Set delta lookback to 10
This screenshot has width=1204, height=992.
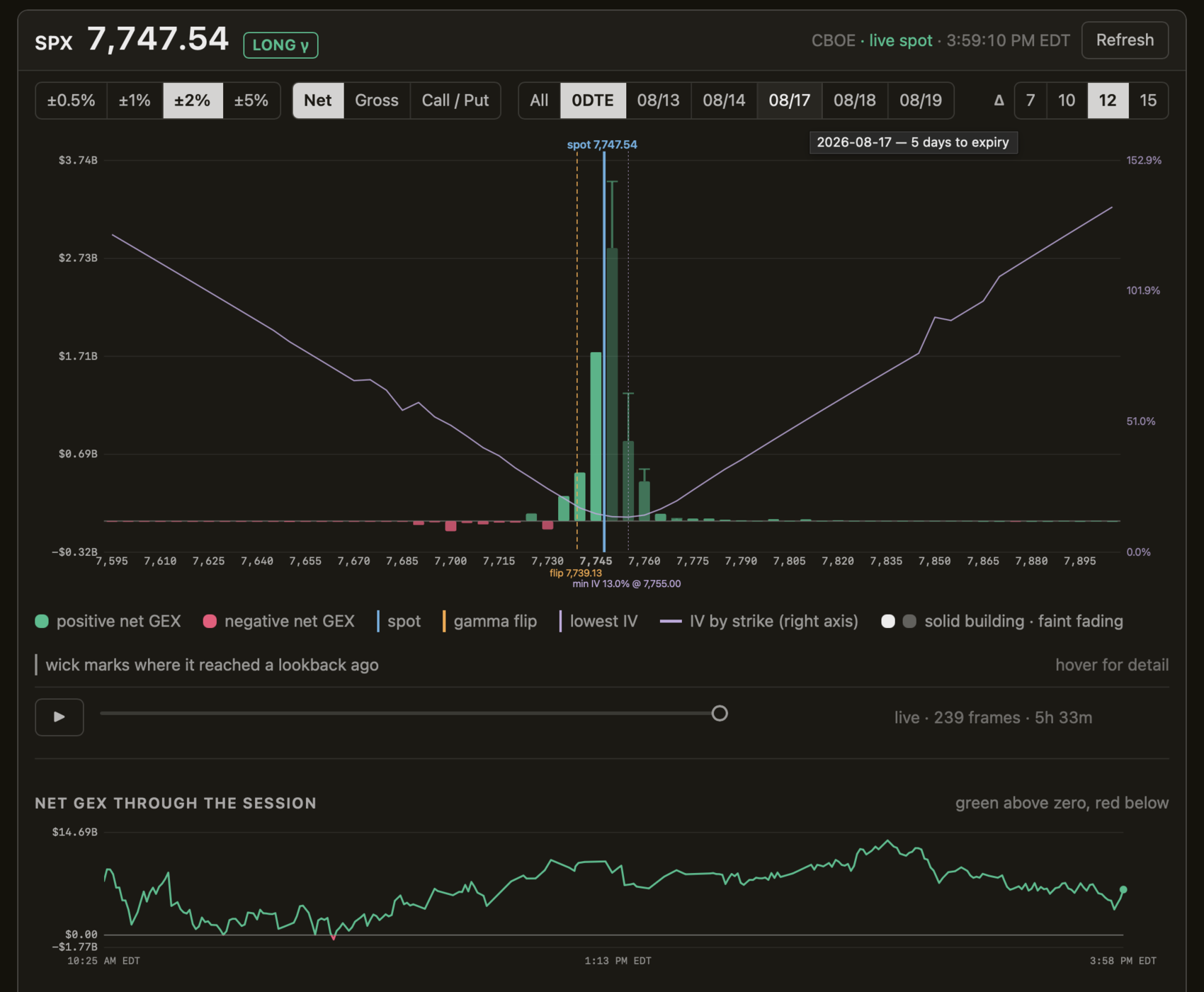(1067, 101)
